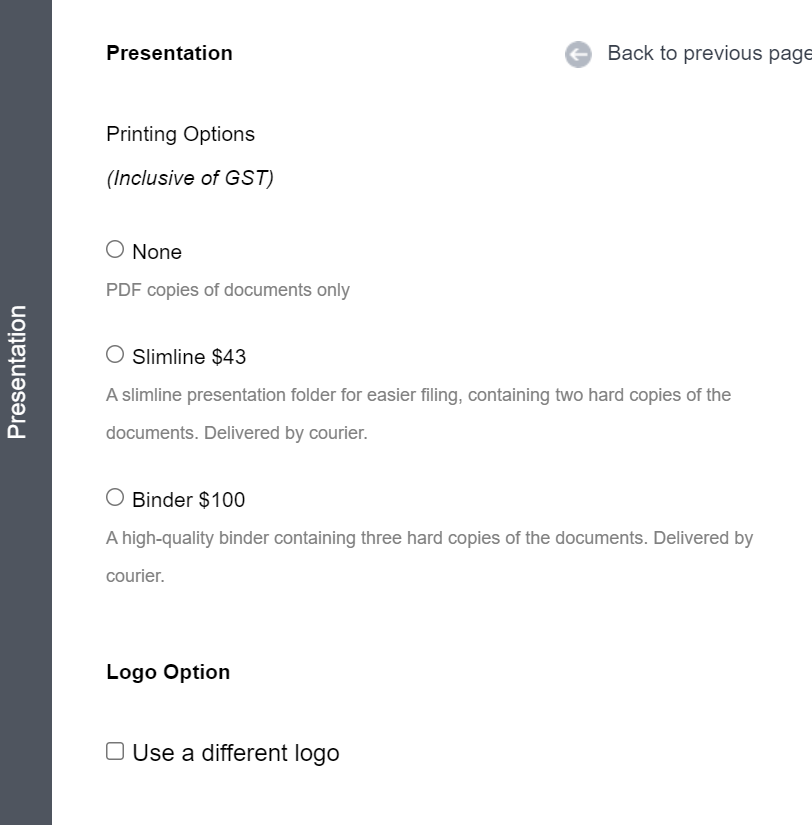Screen dimensions: 812x825
Task: Click the PDF copies of documents only description
Action: click(x=228, y=290)
